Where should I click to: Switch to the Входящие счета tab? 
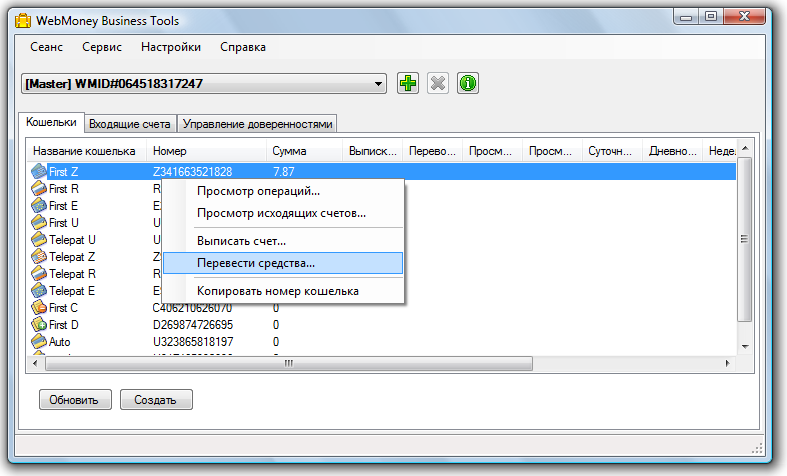(129, 124)
